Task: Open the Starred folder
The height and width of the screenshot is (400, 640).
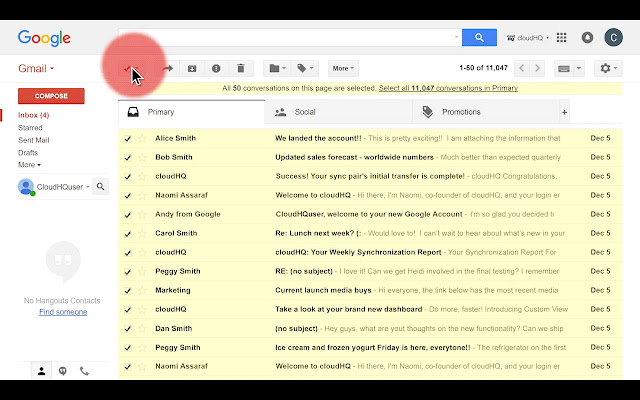Action: click(30, 128)
